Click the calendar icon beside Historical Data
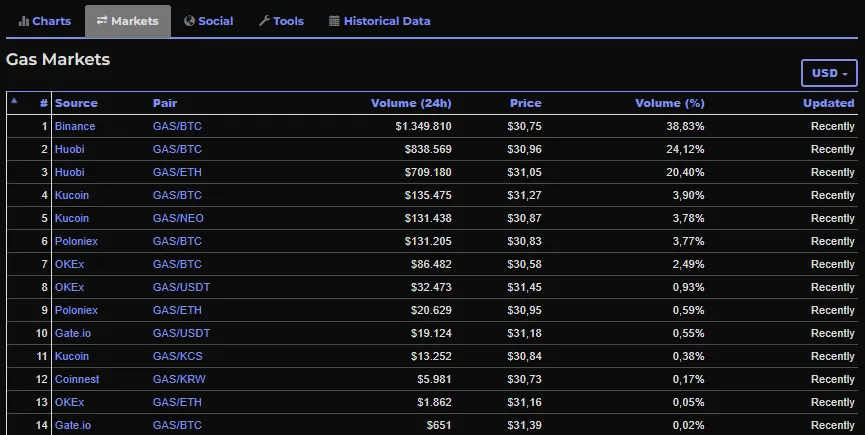Image resolution: width=865 pixels, height=435 pixels. pyautogui.click(x=334, y=21)
